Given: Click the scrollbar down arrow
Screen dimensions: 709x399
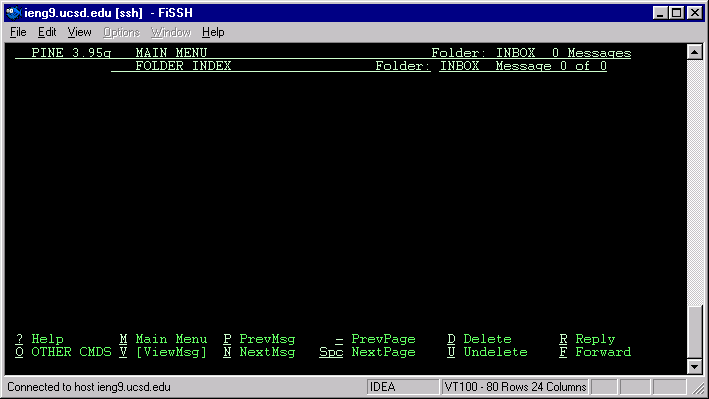Looking at the screenshot, I should pyautogui.click(x=695, y=366).
